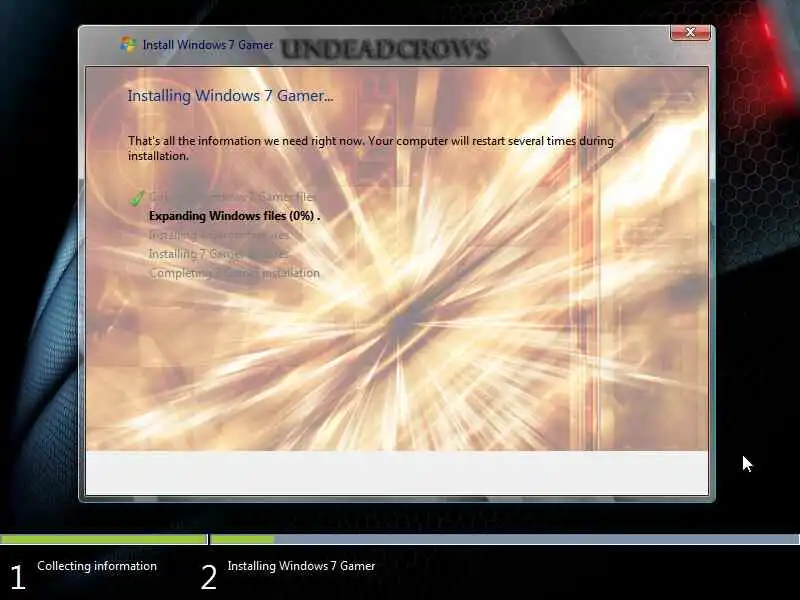Click the 'Installing Windows 7 Gamer...' heading
This screenshot has height=600, width=800.
pyautogui.click(x=230, y=96)
